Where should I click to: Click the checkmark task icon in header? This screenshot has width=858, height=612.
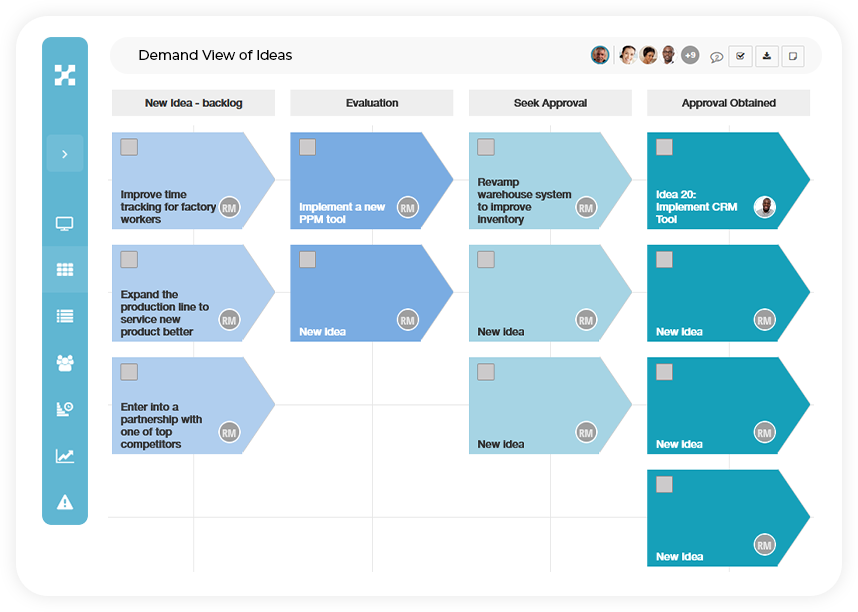pos(740,56)
